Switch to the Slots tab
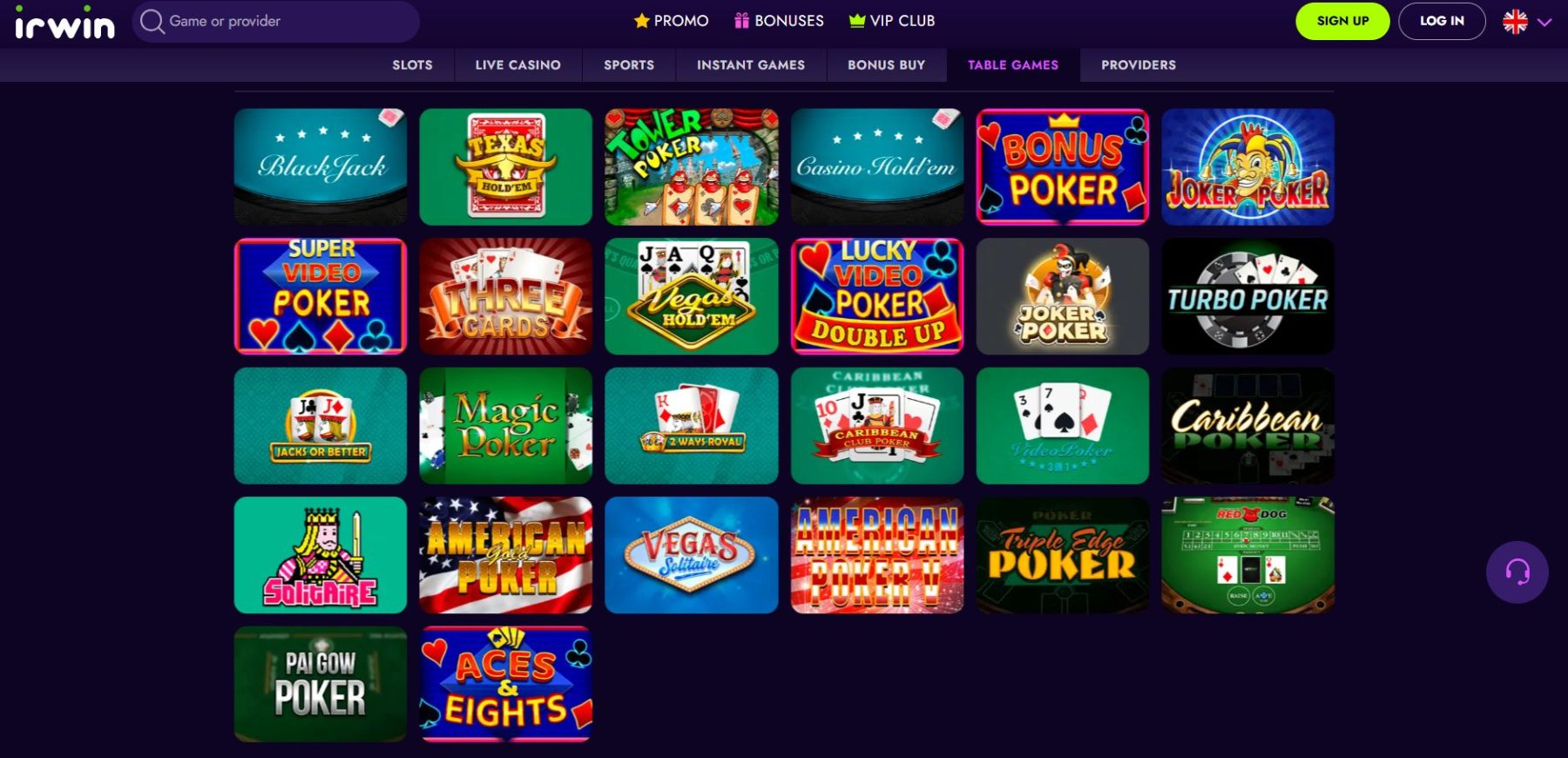This screenshot has height=758, width=1568. [x=412, y=65]
